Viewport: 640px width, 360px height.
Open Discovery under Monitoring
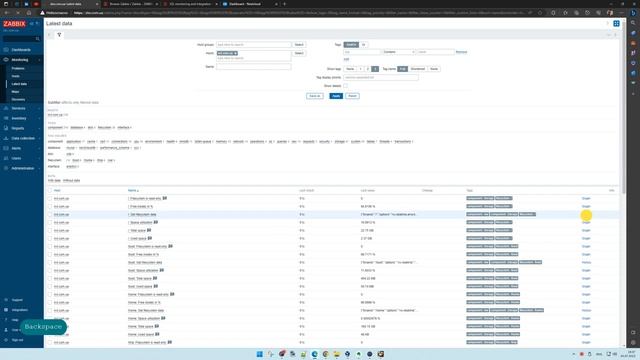pos(18,100)
